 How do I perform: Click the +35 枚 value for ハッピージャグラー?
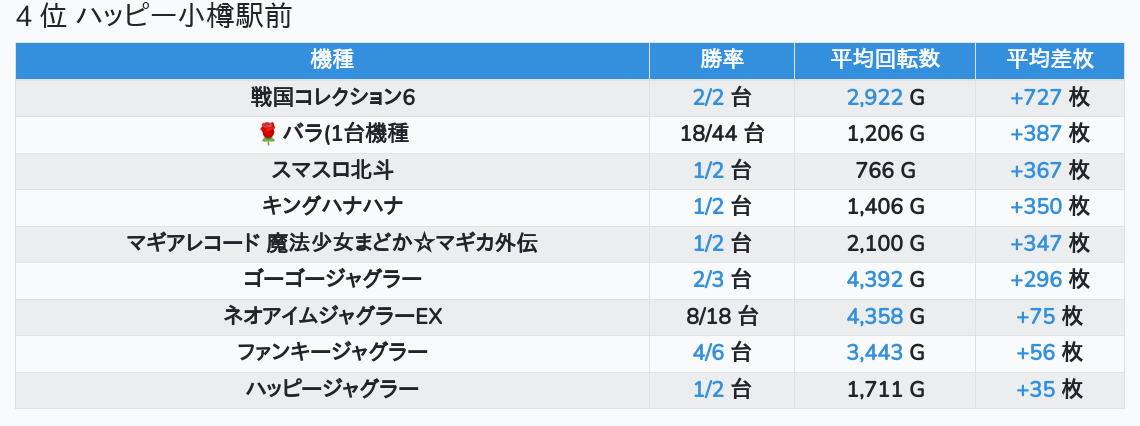[x=1050, y=389]
